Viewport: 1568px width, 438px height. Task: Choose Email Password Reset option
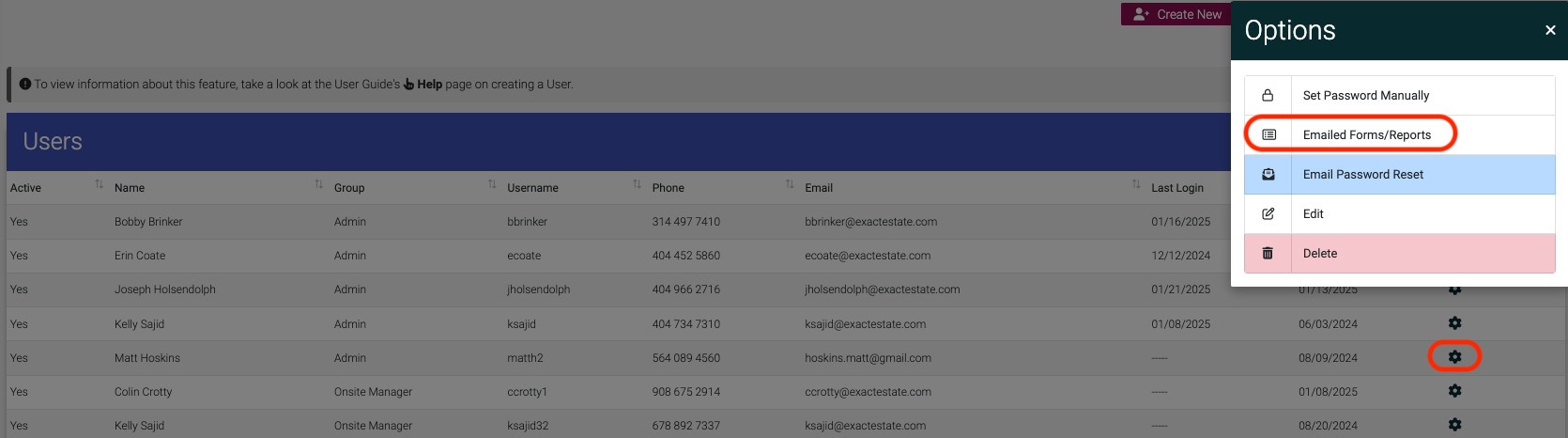[x=1399, y=175]
